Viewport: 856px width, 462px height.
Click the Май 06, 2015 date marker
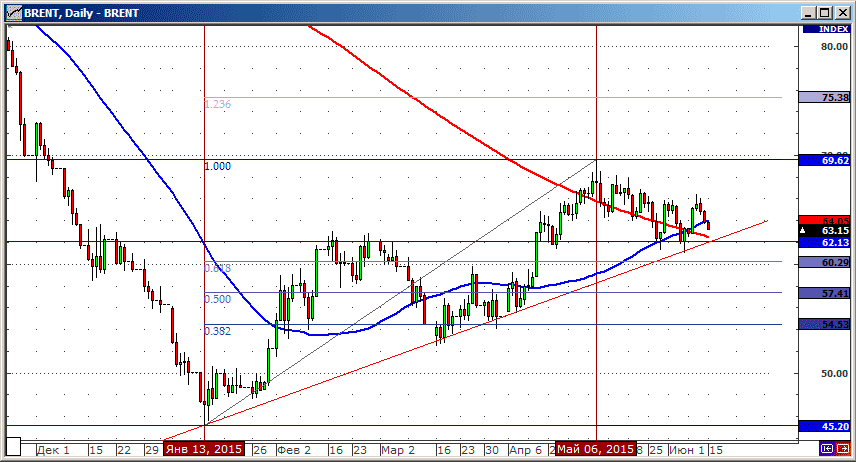(596, 449)
